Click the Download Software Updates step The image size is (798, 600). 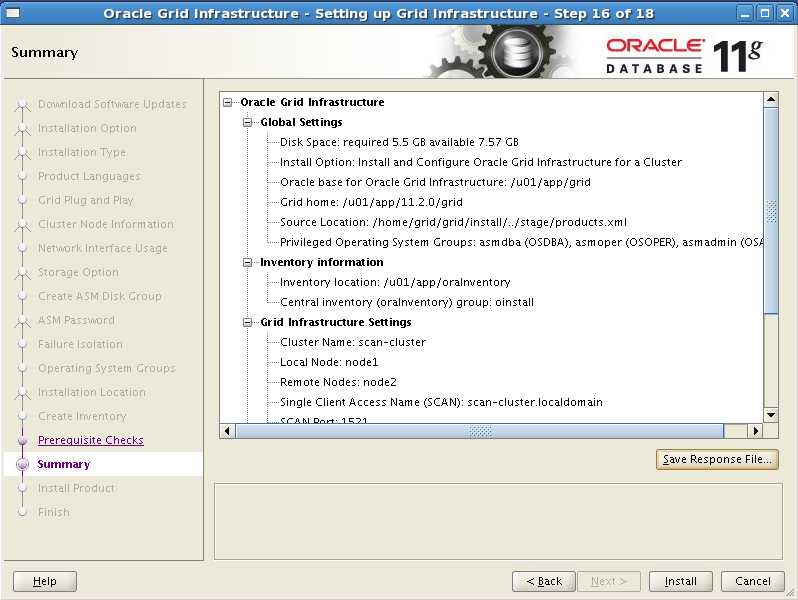(x=112, y=104)
